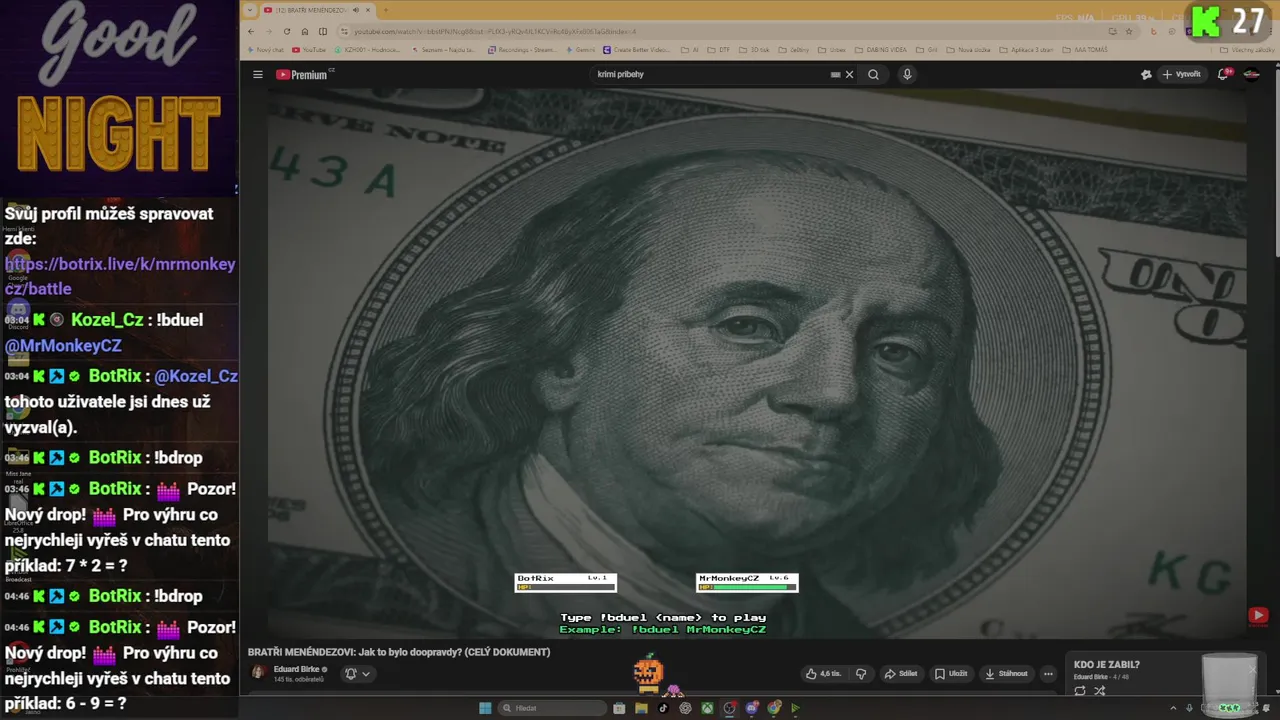Run the search with the magnifier button
Viewport: 1280px width, 720px height.
point(873,74)
